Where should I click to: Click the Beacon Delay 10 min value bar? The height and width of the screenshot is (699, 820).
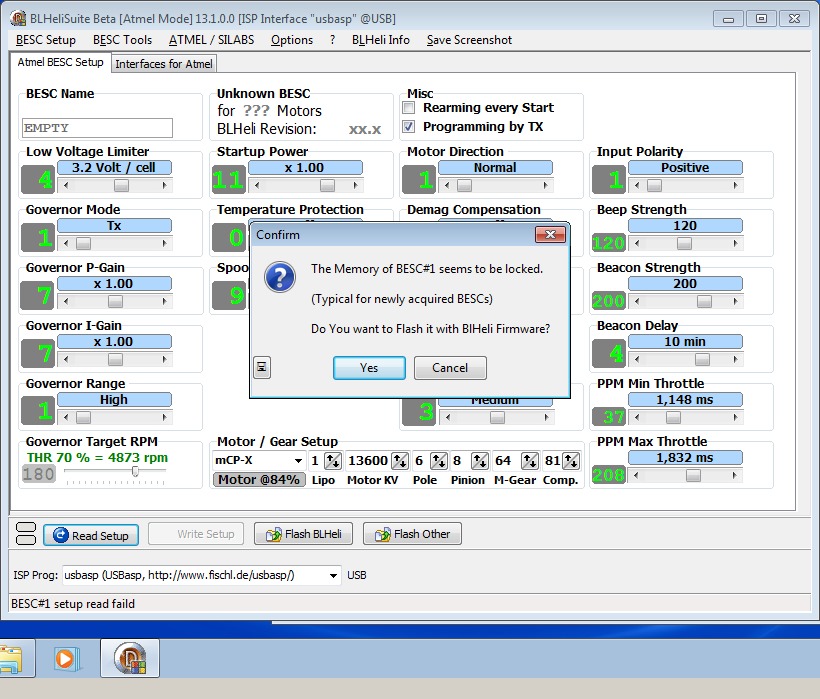tap(685, 342)
